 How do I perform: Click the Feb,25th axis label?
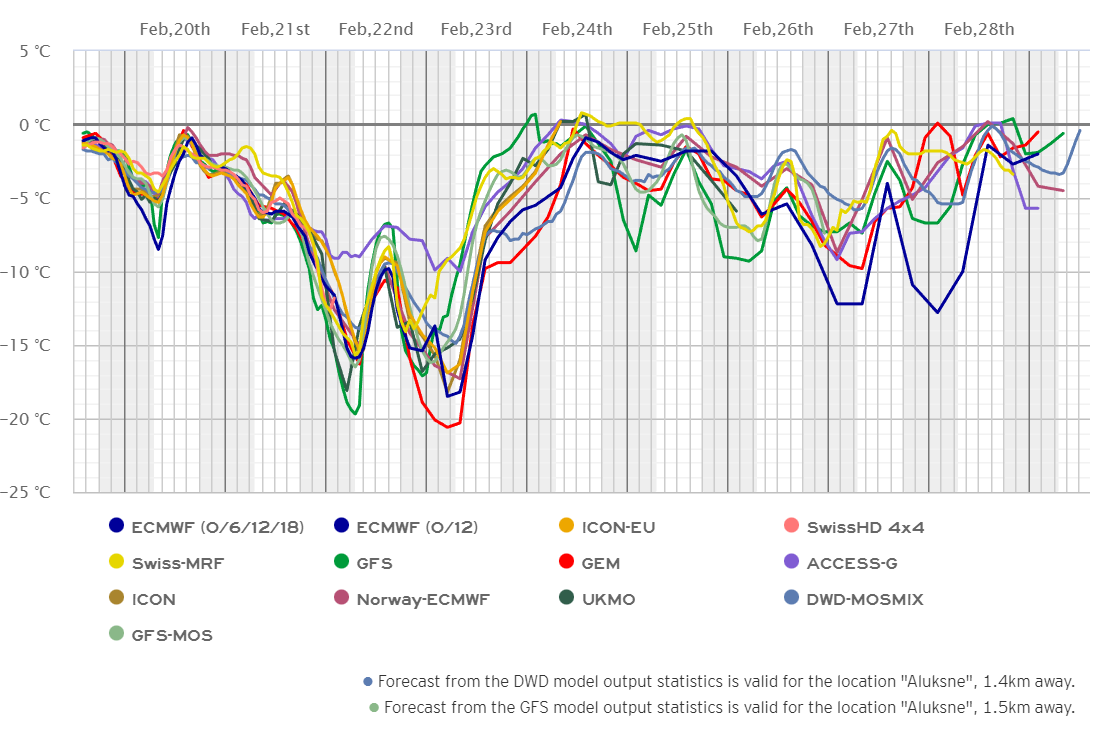677,29
